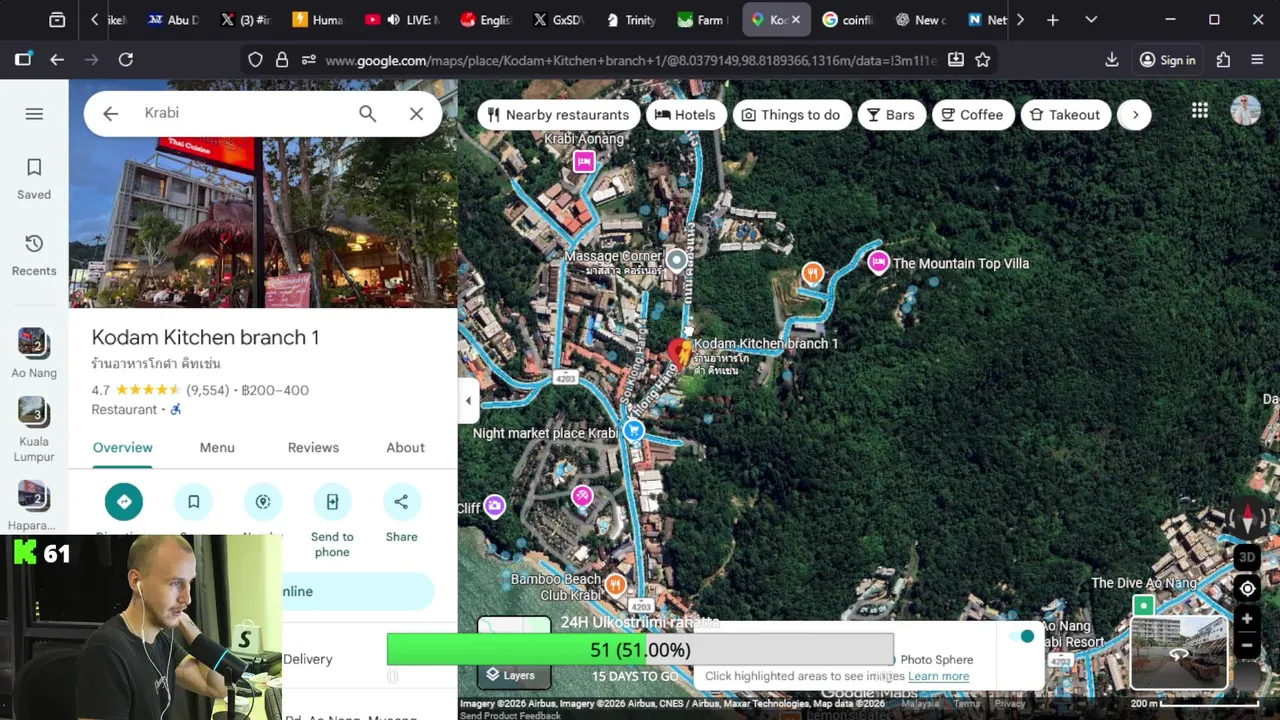Select the Coffee chip
The width and height of the screenshot is (1280, 720).
[973, 115]
